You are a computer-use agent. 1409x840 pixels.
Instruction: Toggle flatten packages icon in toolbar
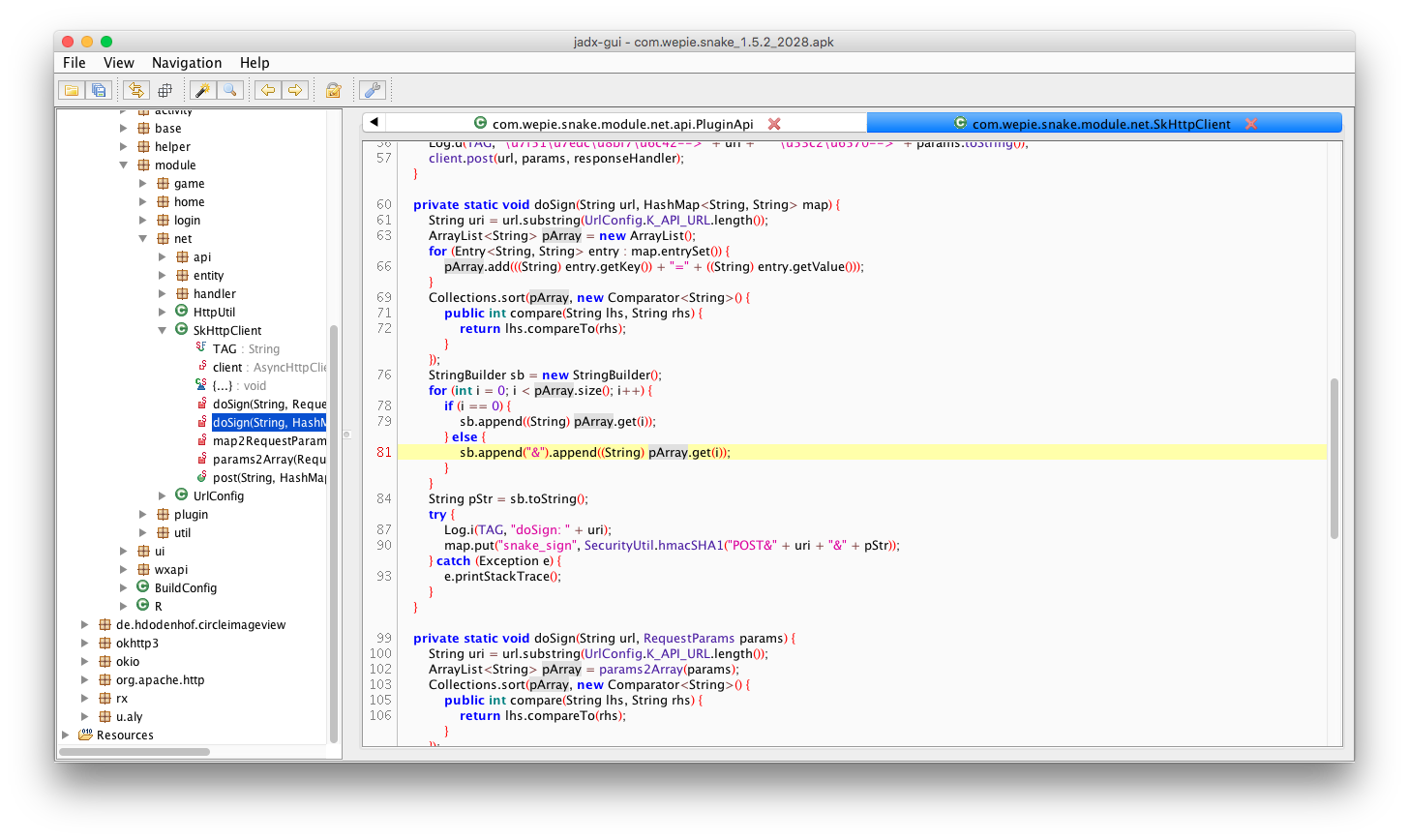point(165,90)
